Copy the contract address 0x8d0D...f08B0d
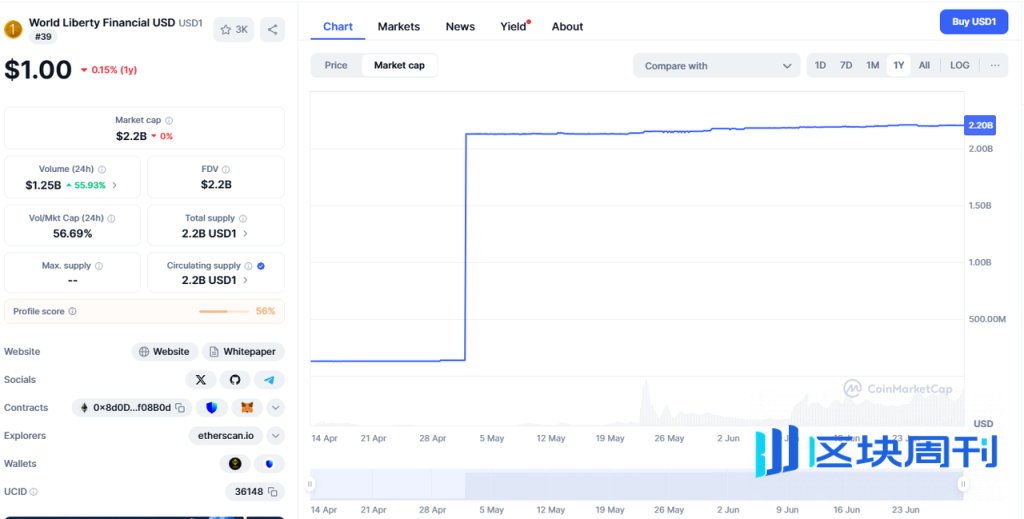 pos(180,408)
